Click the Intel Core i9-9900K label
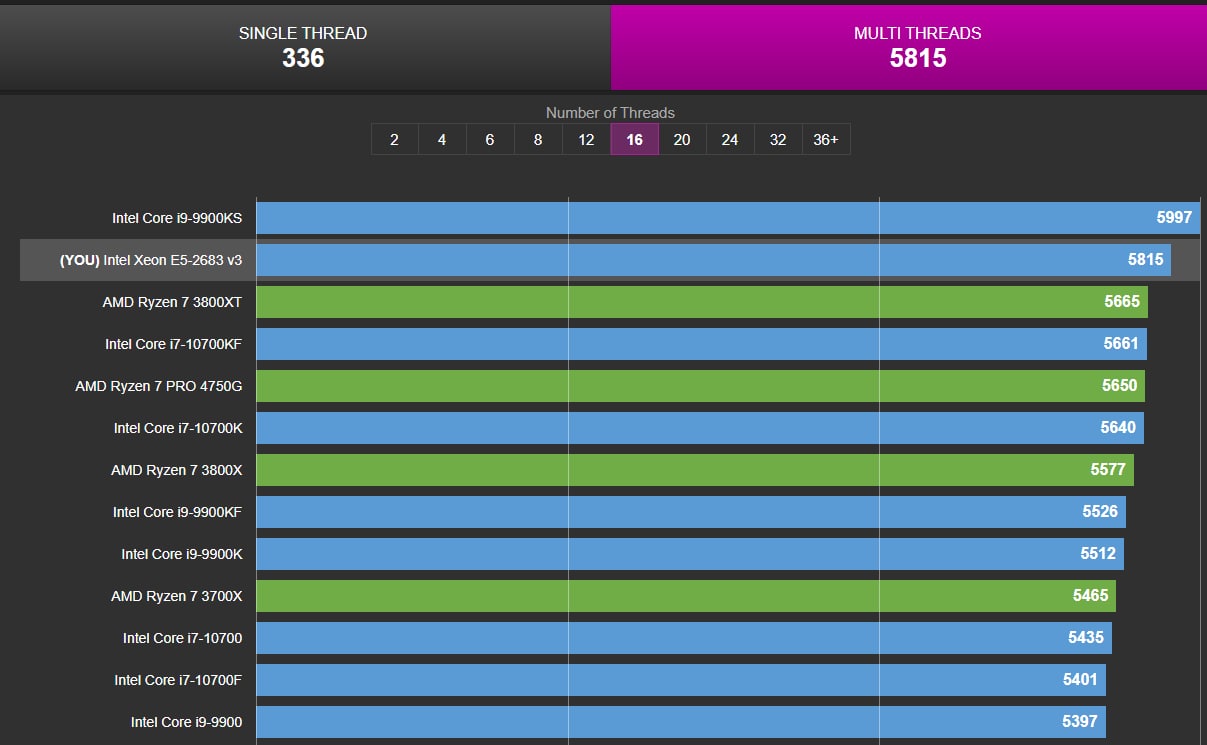Viewport: 1207px width, 745px height. pos(182,553)
